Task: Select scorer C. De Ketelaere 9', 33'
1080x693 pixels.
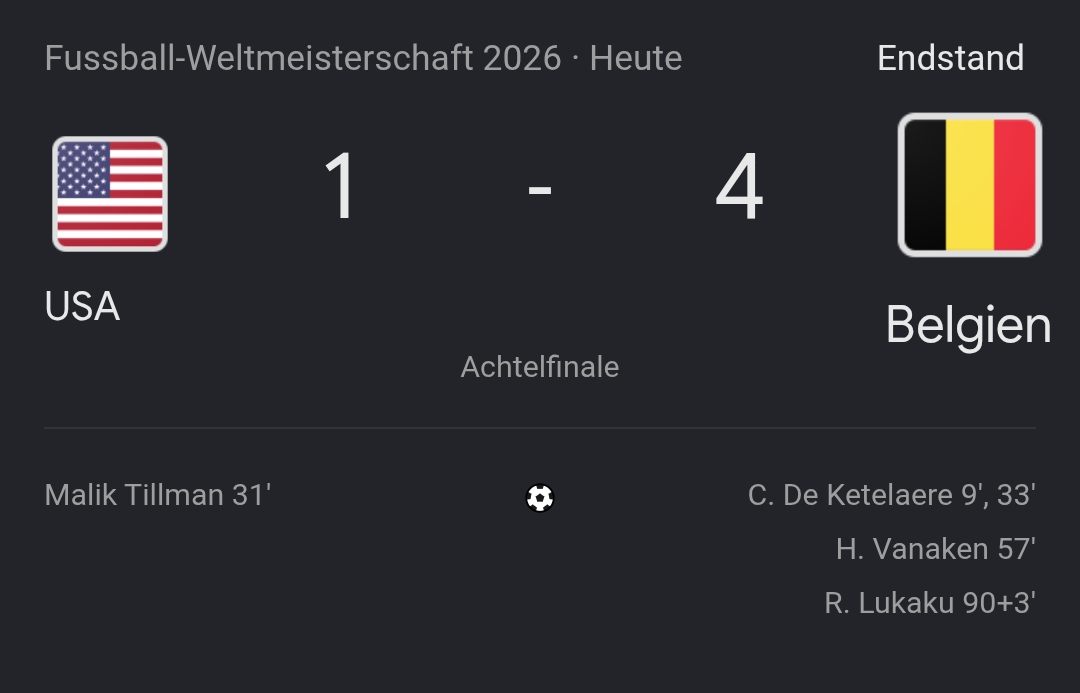Action: 891,495
